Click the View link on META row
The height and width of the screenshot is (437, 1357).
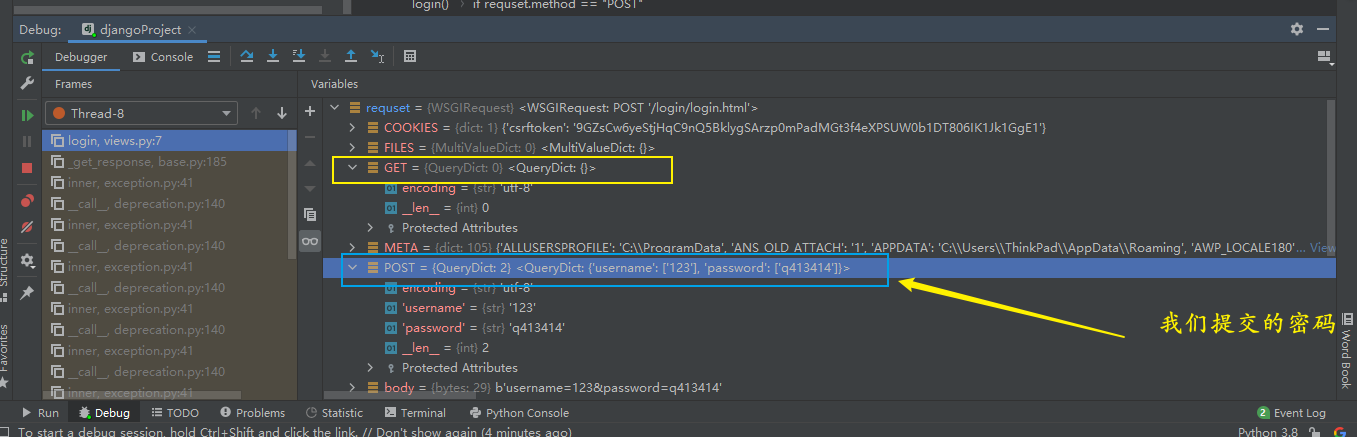click(x=1323, y=248)
